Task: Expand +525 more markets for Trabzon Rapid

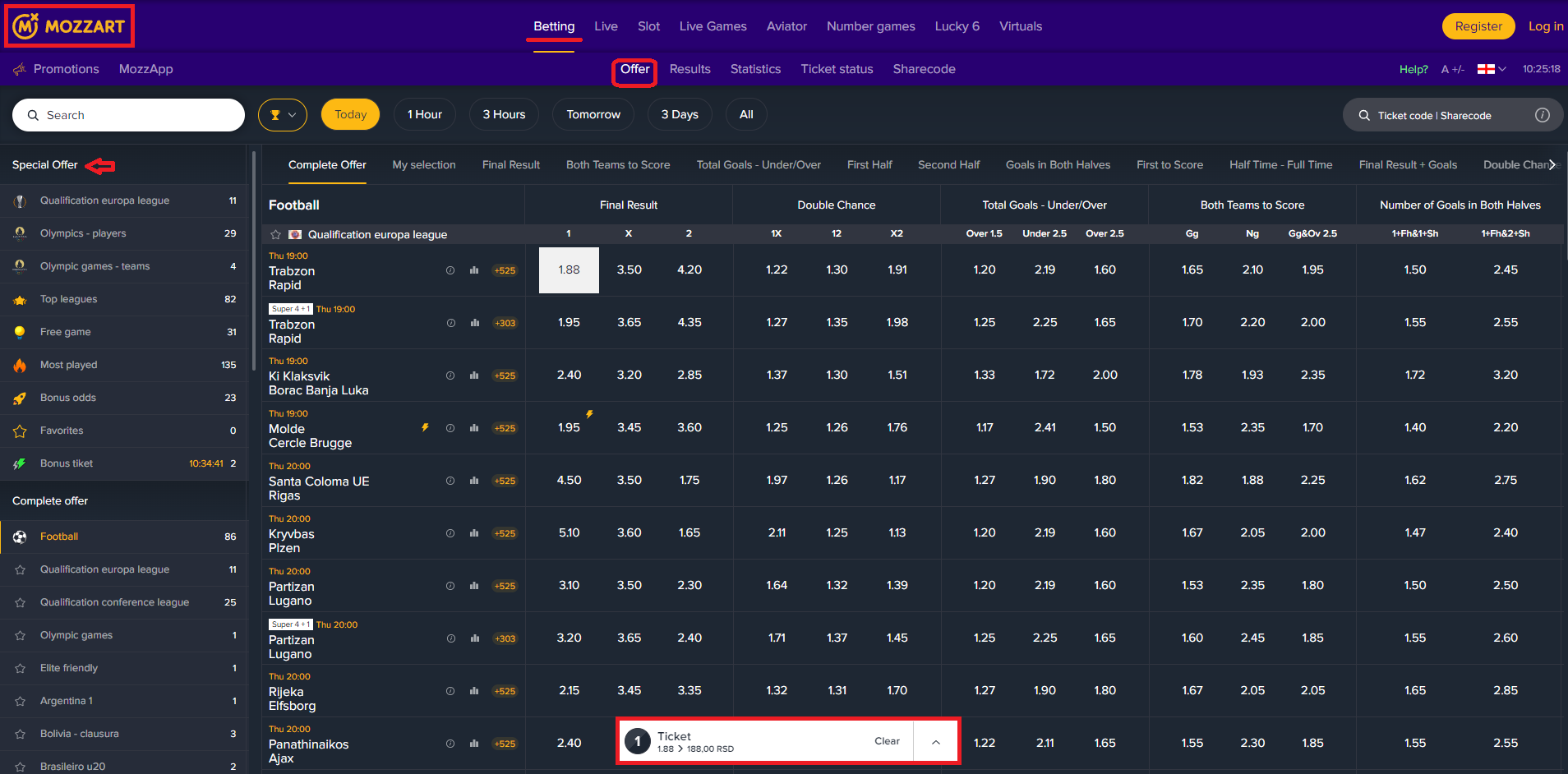Action: [505, 270]
